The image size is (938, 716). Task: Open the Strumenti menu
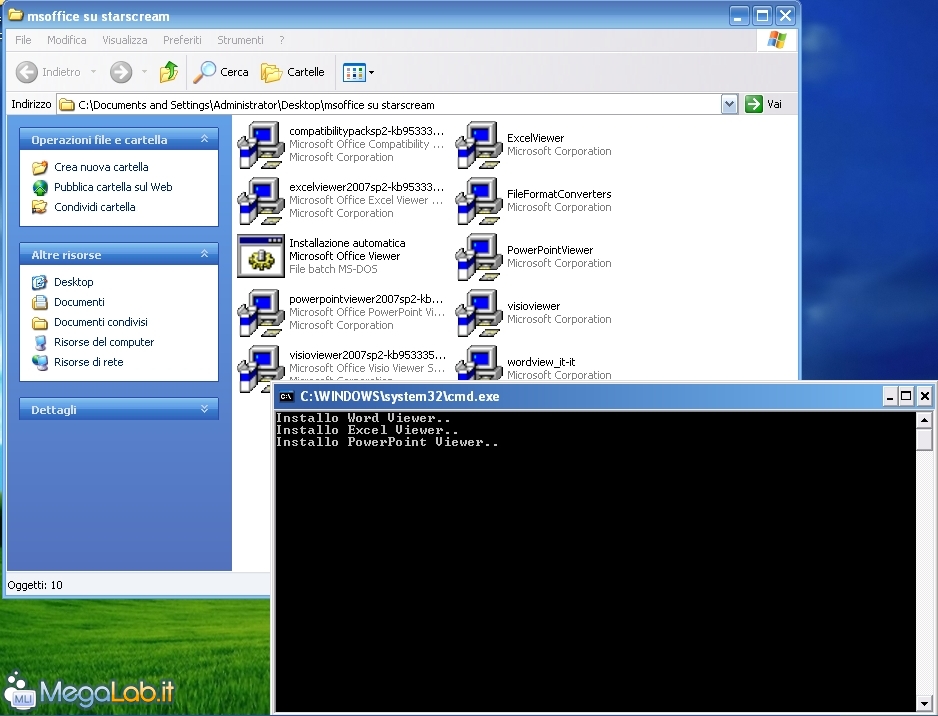pyautogui.click(x=240, y=40)
